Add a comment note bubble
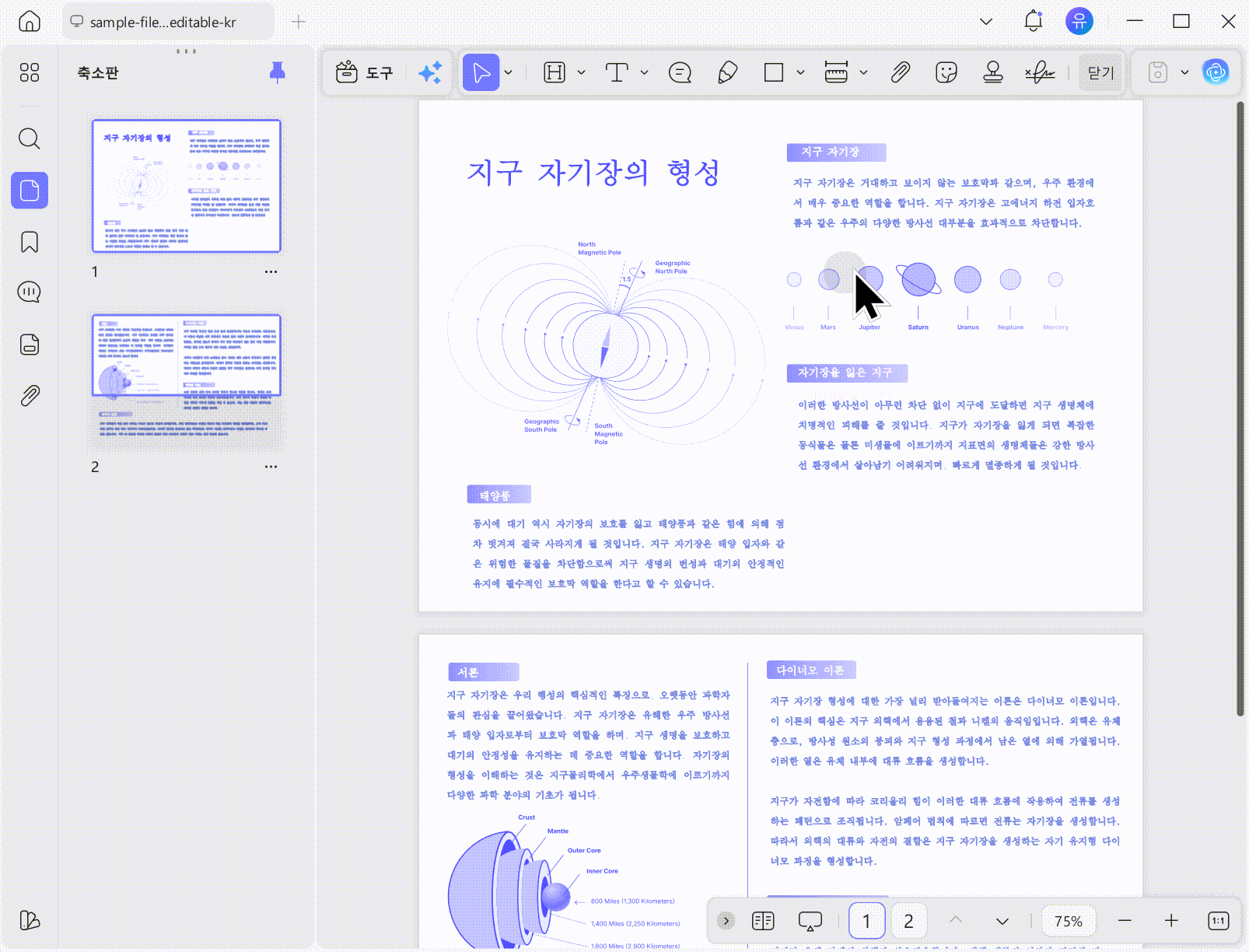This screenshot has width=1249, height=952. [680, 72]
